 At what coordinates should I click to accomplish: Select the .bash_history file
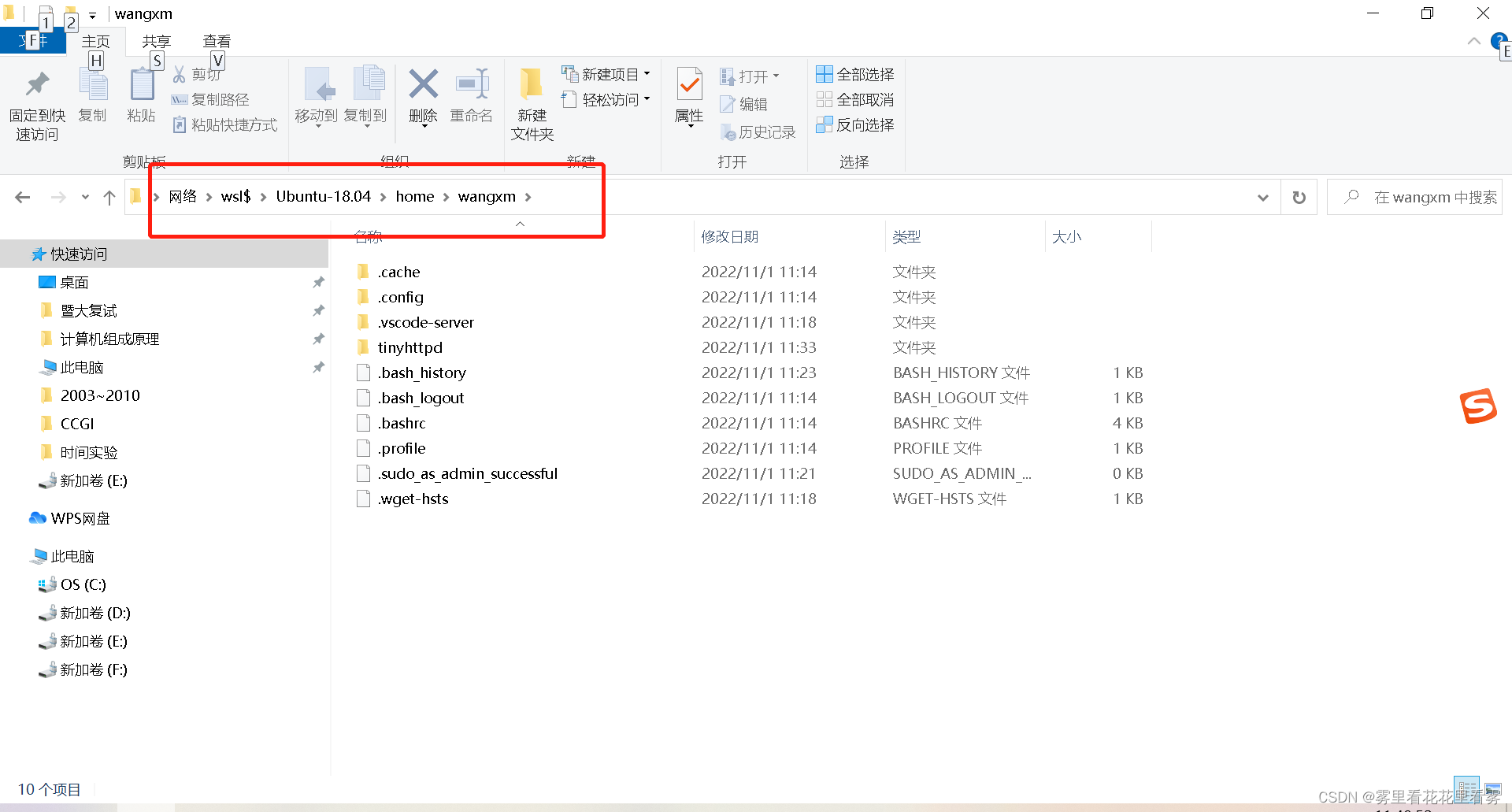tap(421, 373)
